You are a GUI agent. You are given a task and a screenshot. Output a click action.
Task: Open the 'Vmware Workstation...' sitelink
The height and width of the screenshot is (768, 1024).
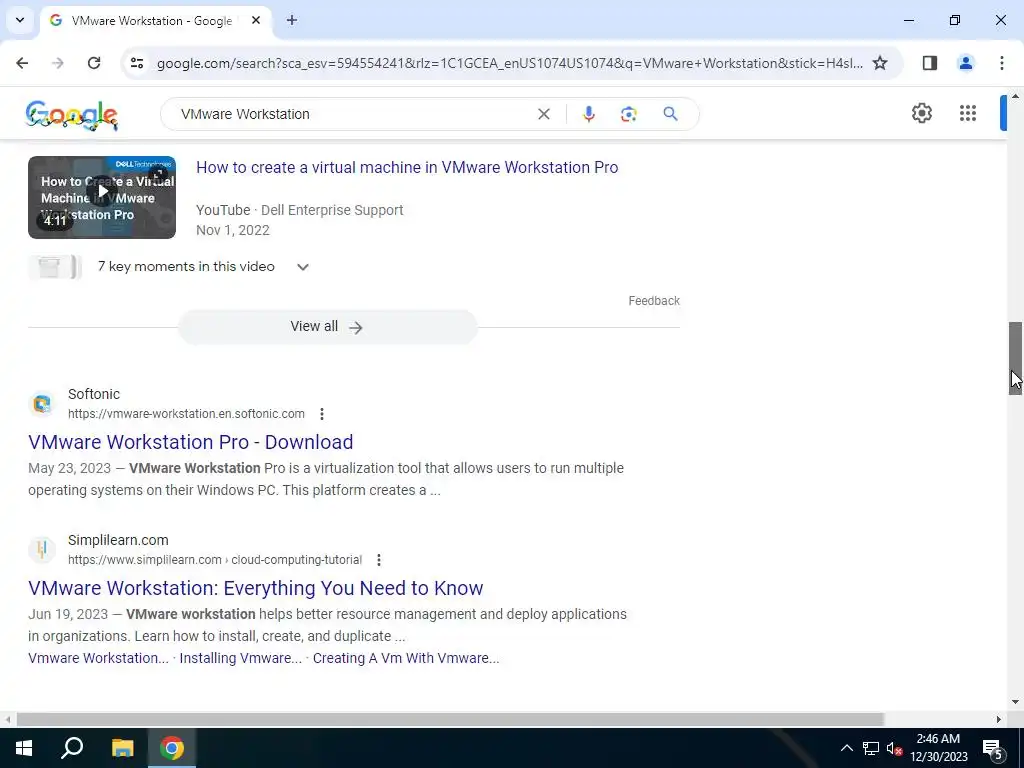(98, 658)
